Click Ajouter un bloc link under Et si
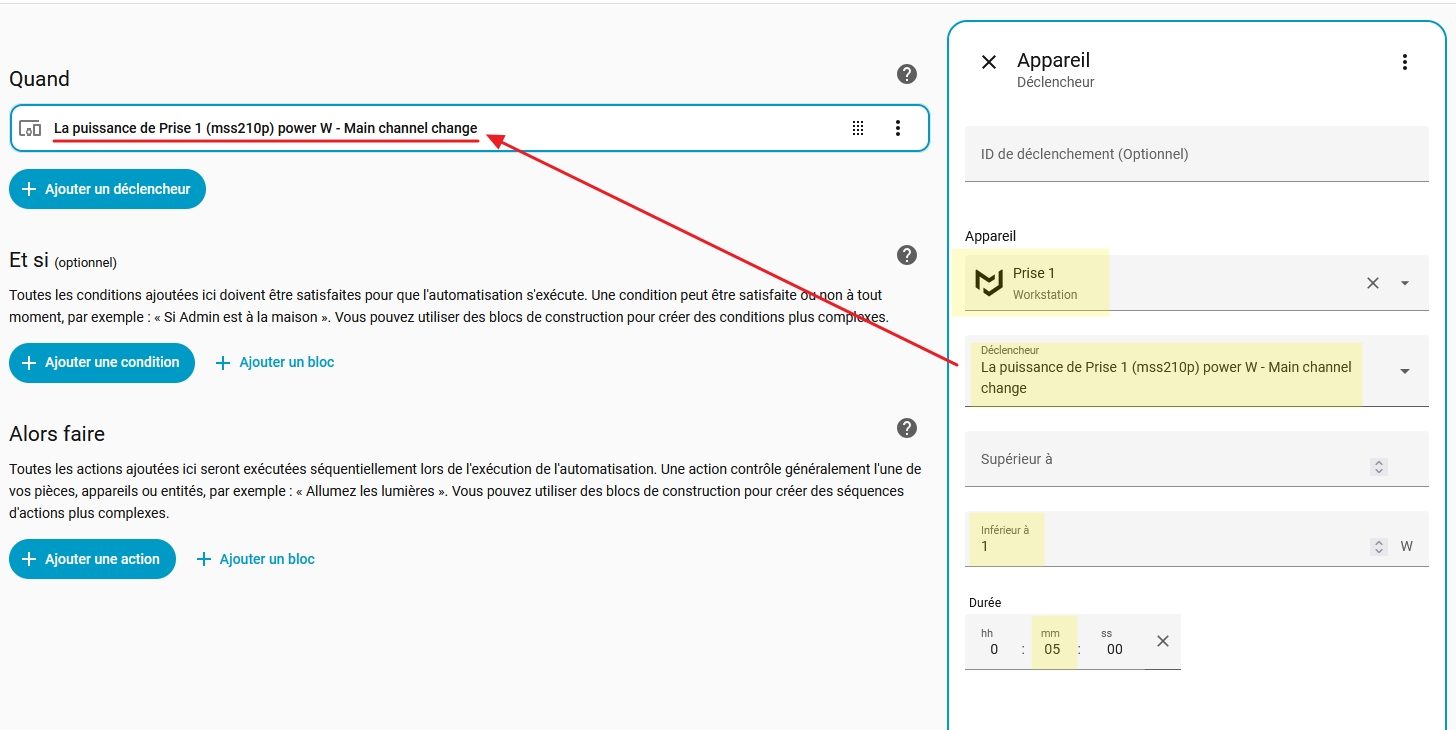 [x=275, y=362]
